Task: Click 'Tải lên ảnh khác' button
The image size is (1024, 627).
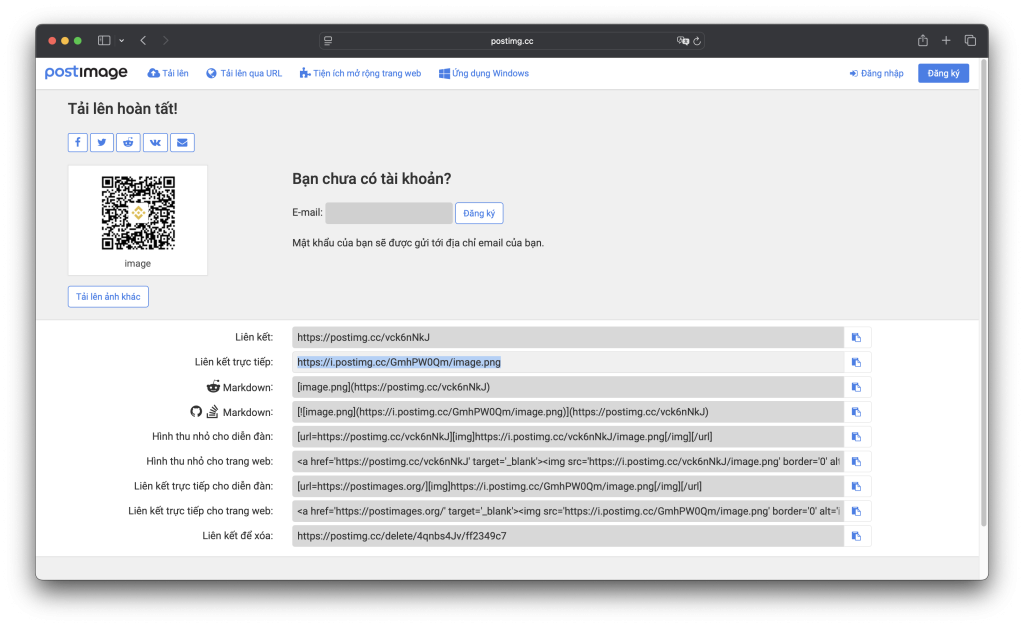Action: [x=108, y=297]
